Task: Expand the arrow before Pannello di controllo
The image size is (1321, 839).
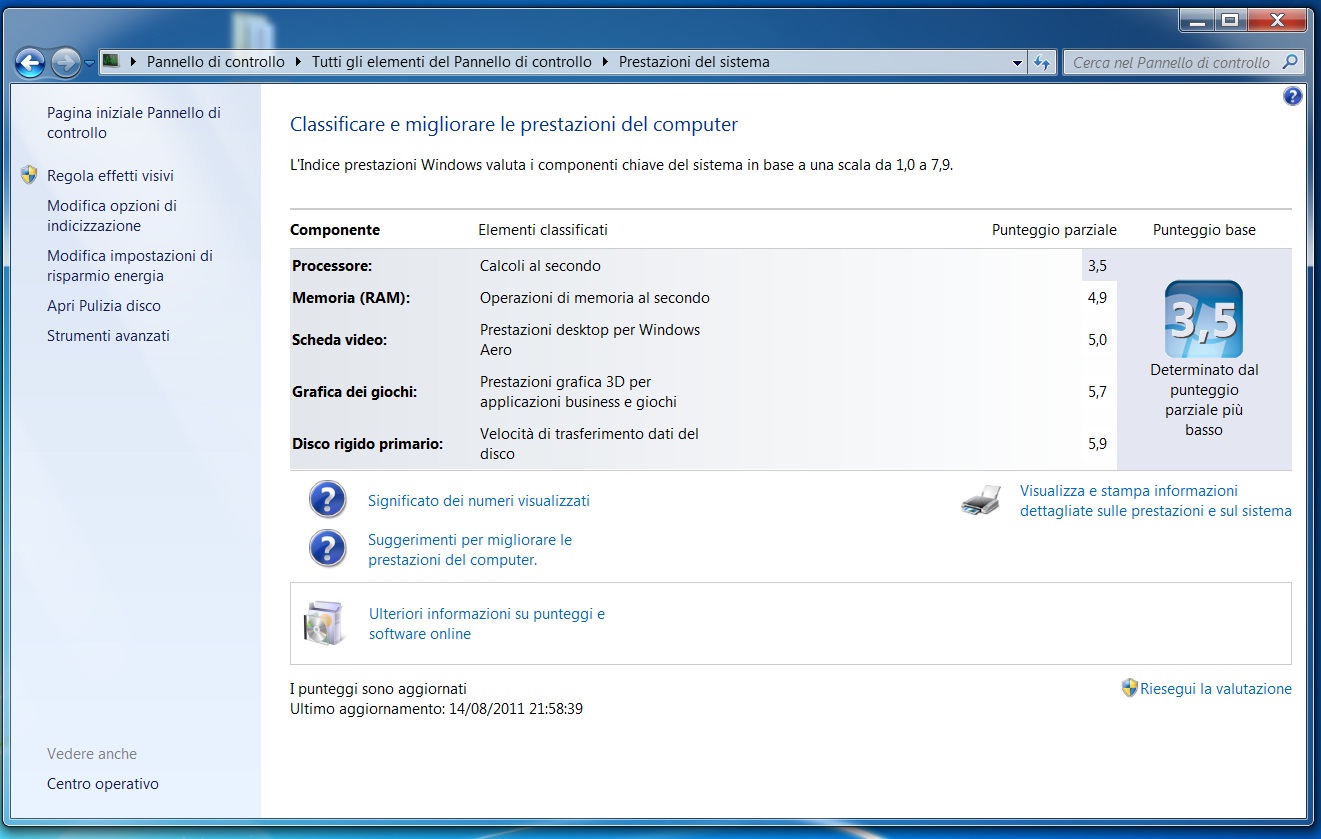Action: point(134,62)
